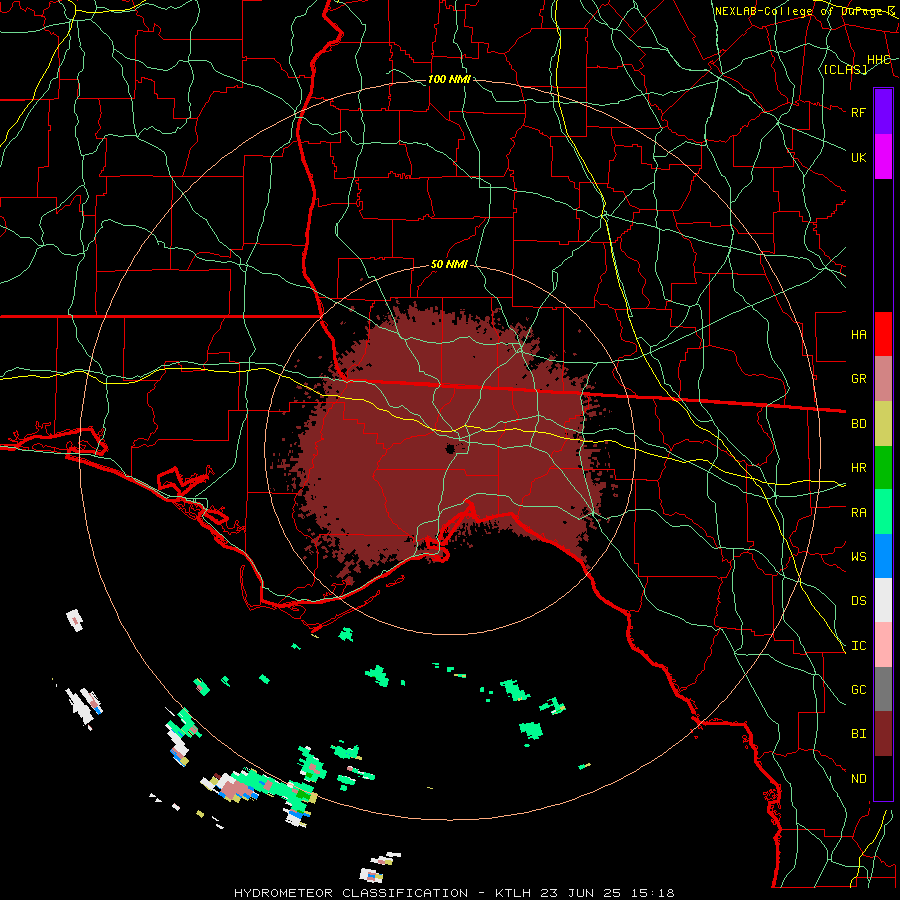Select the yellow BD legend swatch
This screenshot has width=900, height=900.
click(883, 423)
